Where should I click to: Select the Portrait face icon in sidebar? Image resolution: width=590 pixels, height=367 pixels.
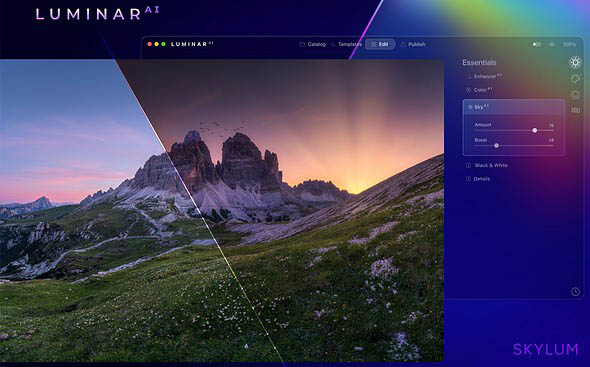(x=575, y=94)
